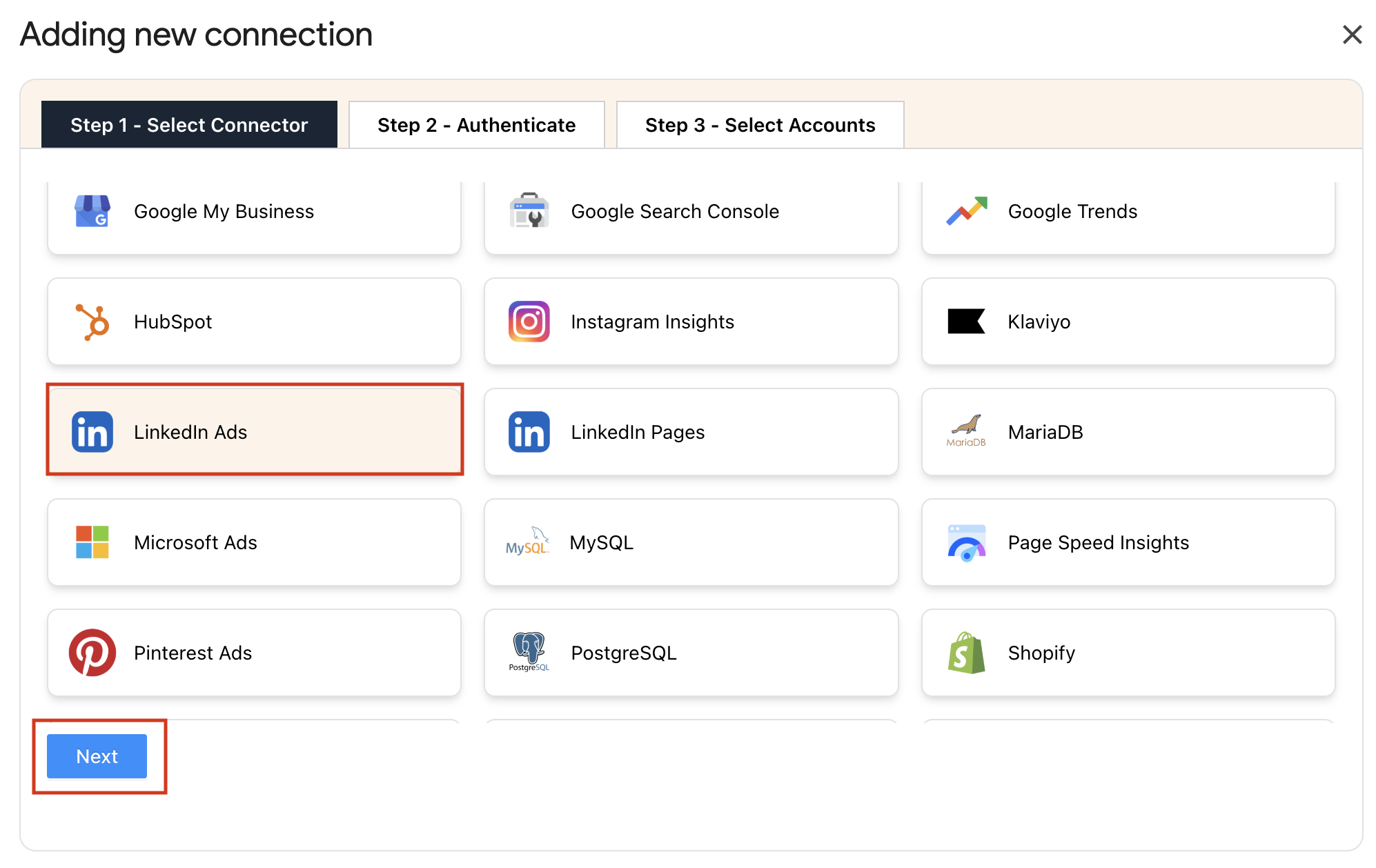
Task: Click the MariaDB seal icon
Action: [966, 431]
